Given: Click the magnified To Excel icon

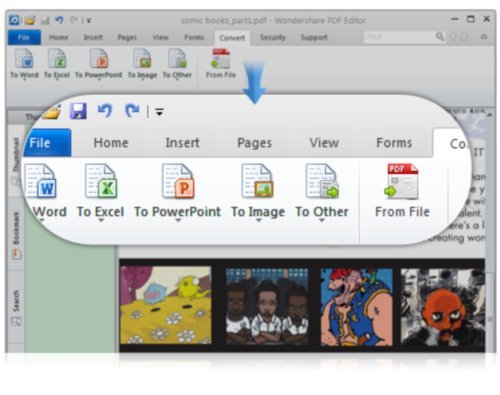Looking at the screenshot, I should coord(101,181).
